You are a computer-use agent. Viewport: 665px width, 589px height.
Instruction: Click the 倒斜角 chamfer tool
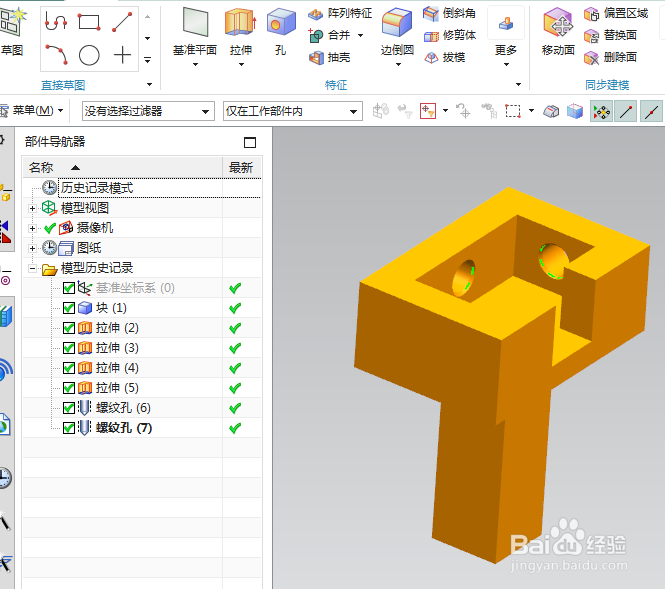(450, 14)
